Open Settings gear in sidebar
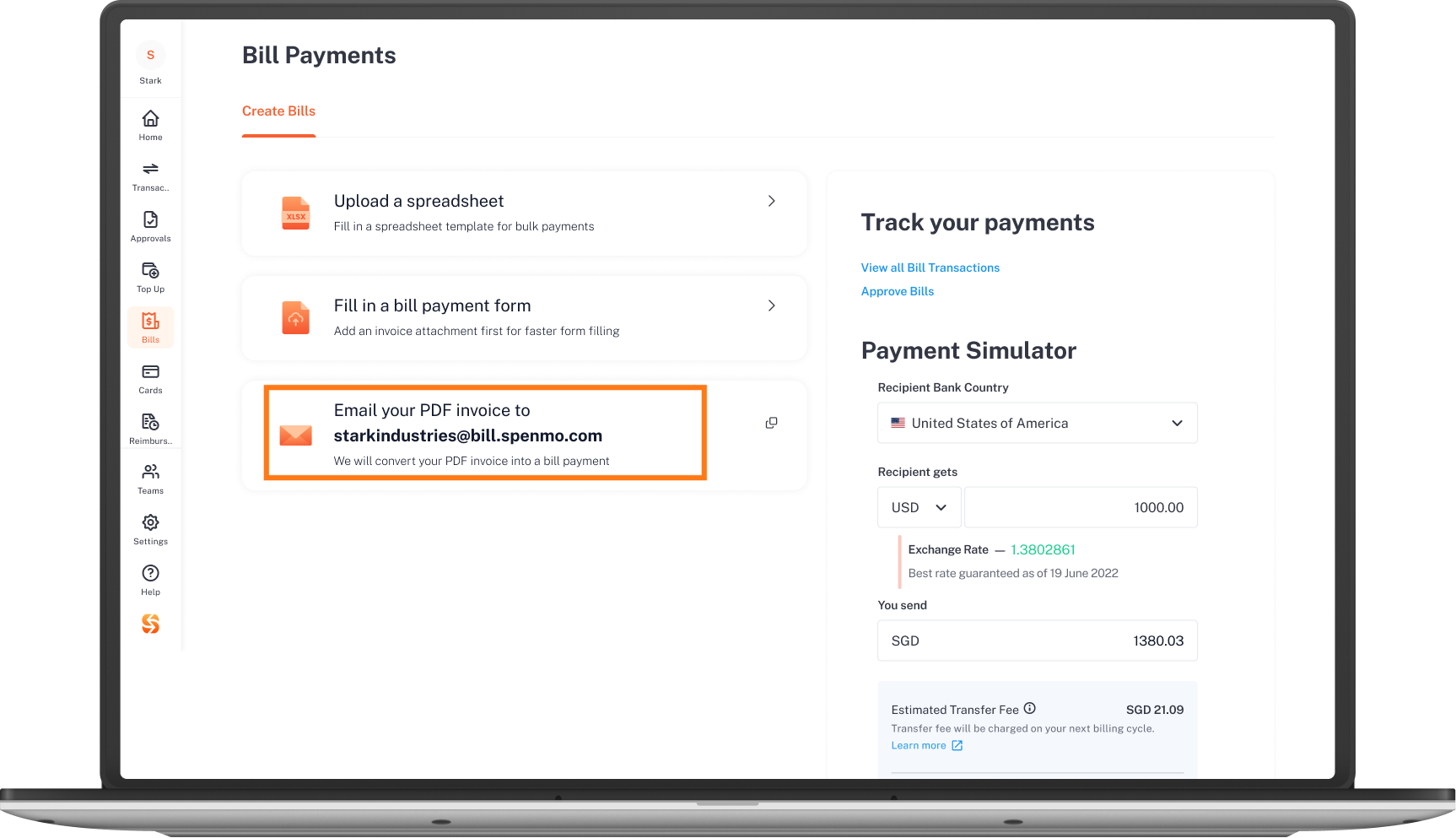This screenshot has width=1456, height=838. point(150,529)
